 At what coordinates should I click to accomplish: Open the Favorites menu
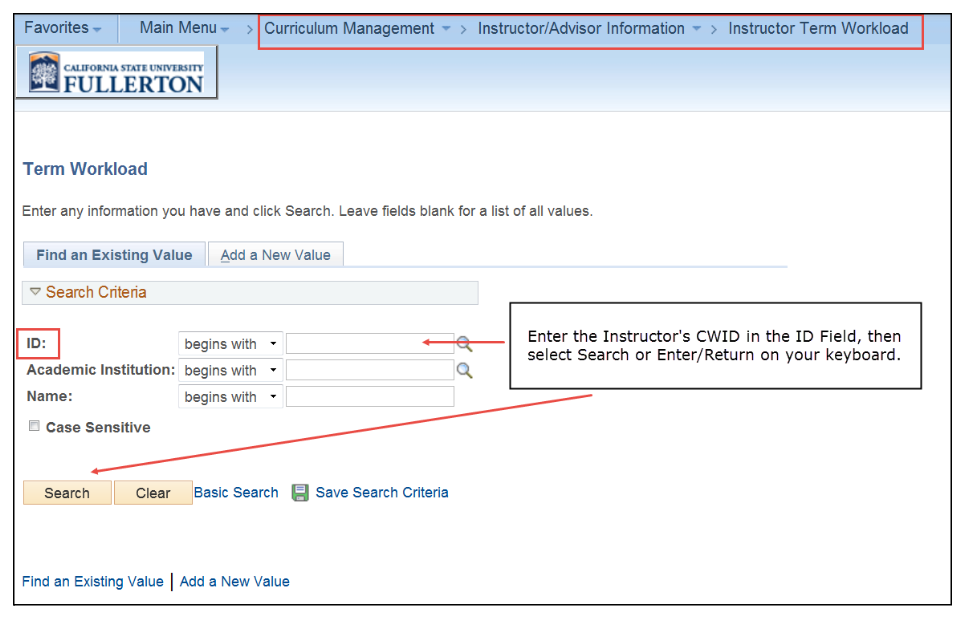tap(62, 28)
